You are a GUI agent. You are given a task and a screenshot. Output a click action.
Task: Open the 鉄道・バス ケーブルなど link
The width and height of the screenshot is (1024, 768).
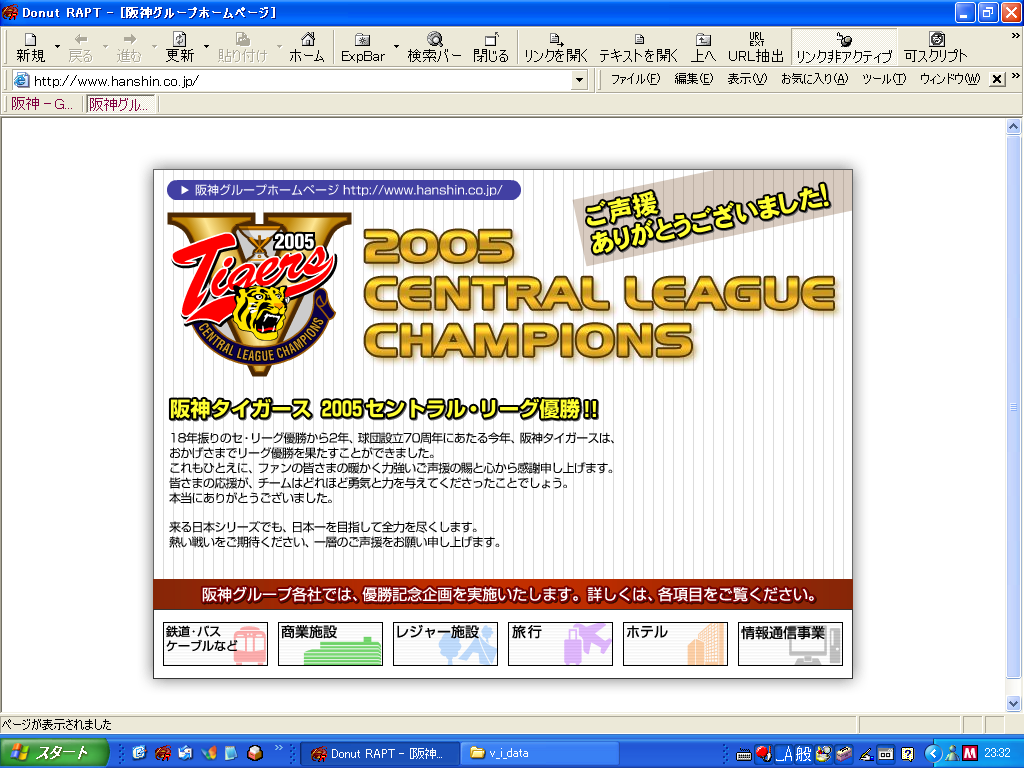215,644
